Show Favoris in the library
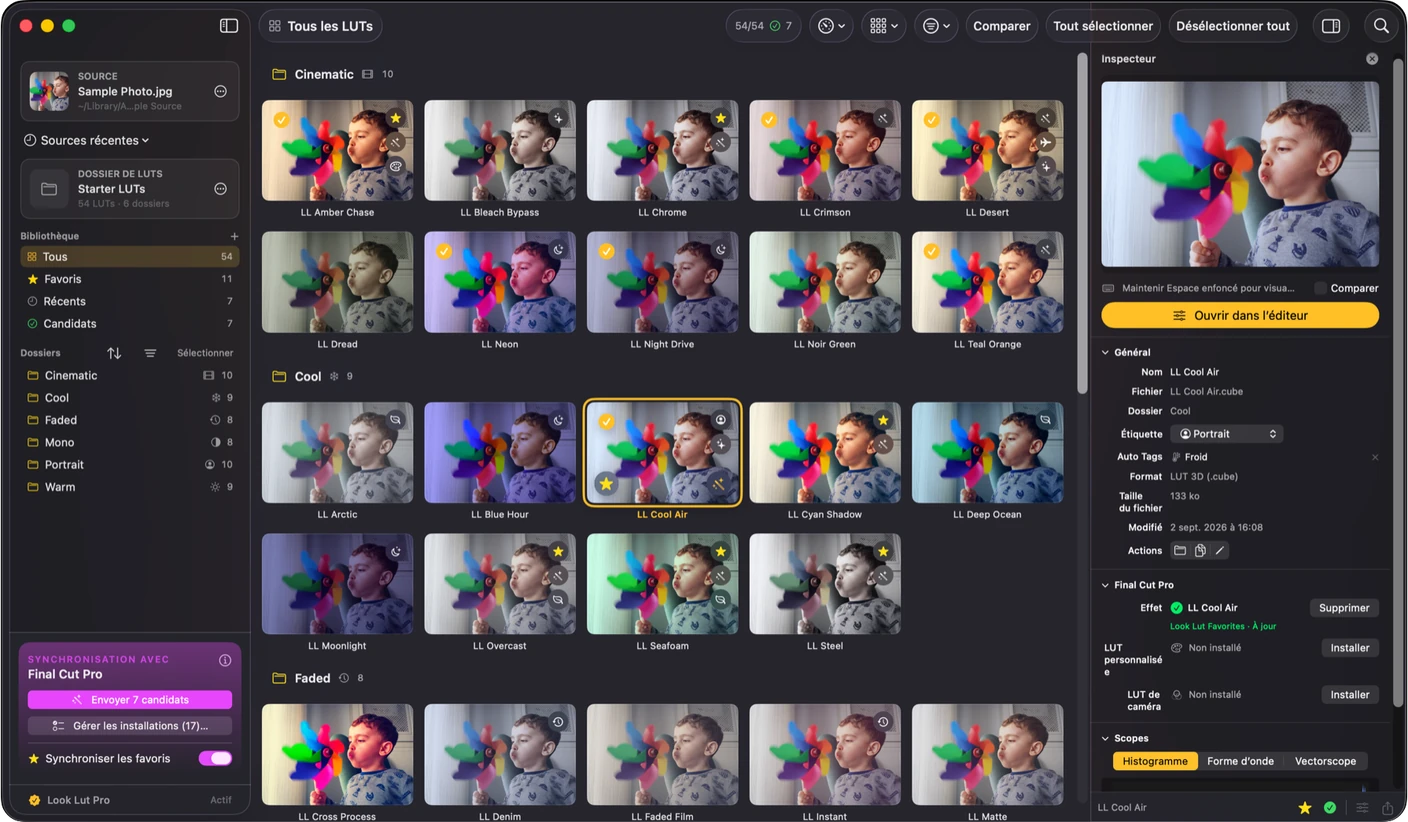1408x822 pixels. coord(130,279)
